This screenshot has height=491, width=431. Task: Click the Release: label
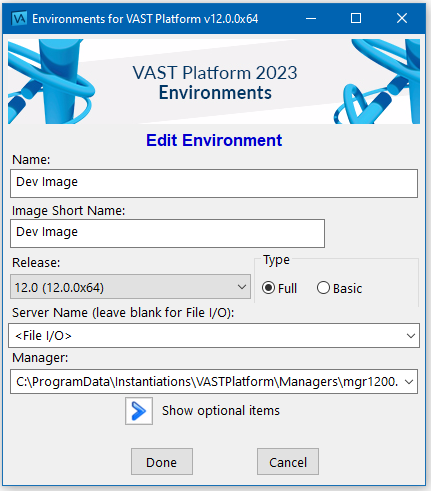tap(36, 263)
